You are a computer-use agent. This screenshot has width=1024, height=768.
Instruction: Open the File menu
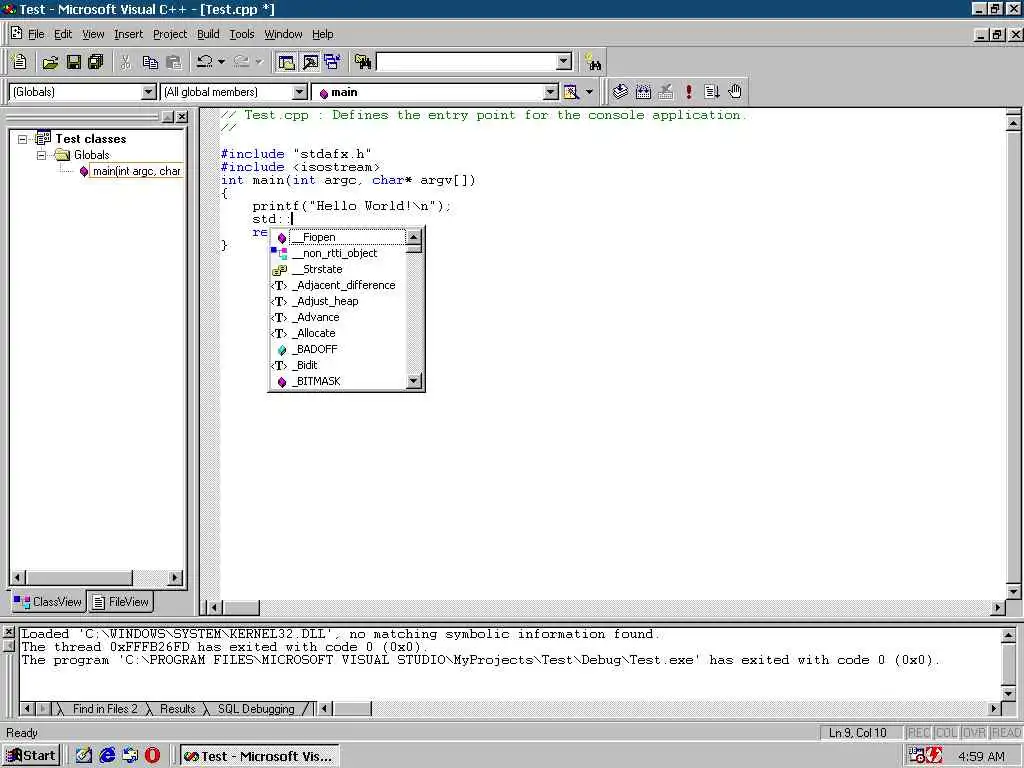36,34
